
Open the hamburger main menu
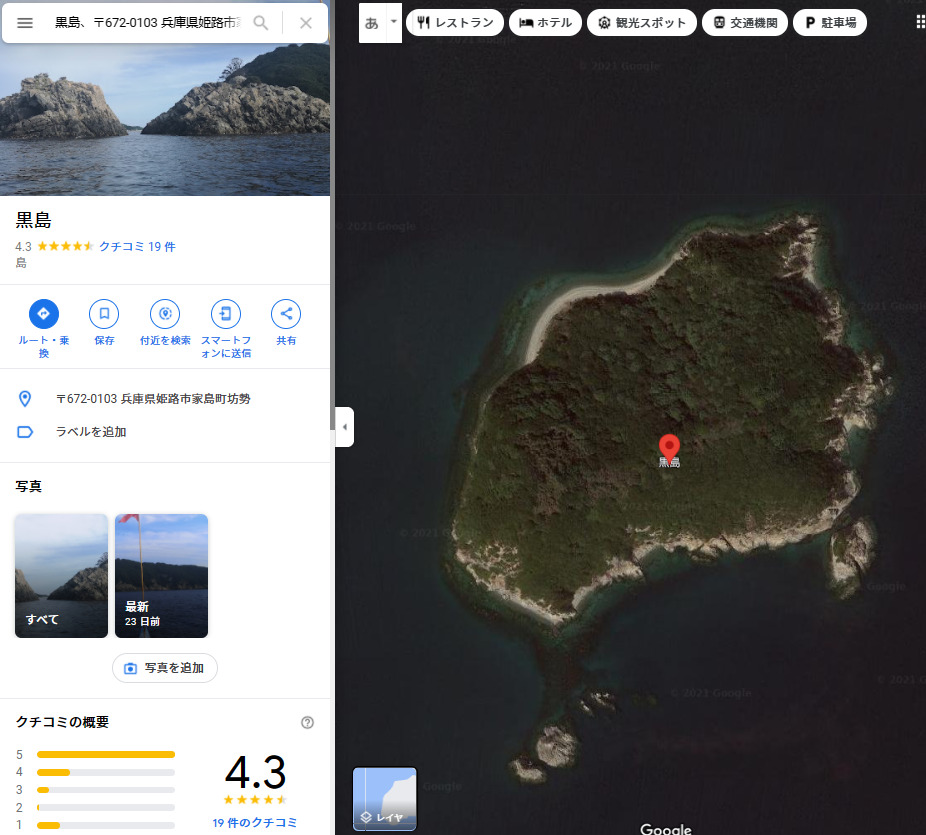(x=25, y=23)
